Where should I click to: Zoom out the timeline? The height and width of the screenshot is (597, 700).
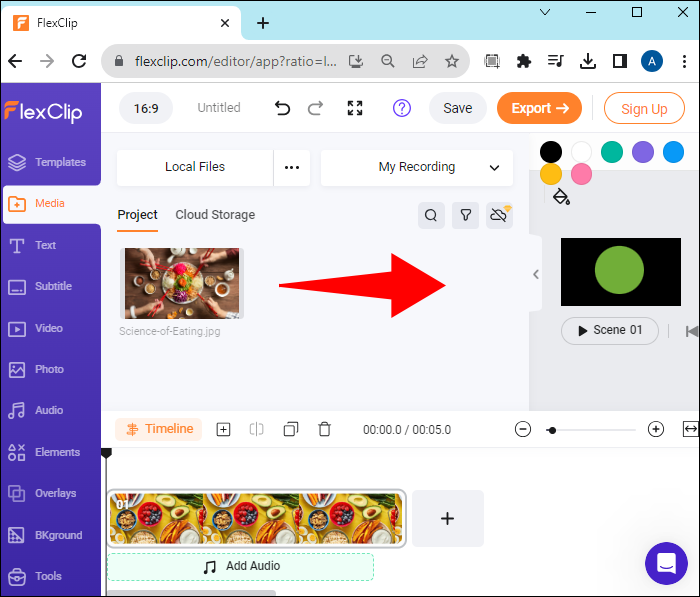(x=523, y=430)
